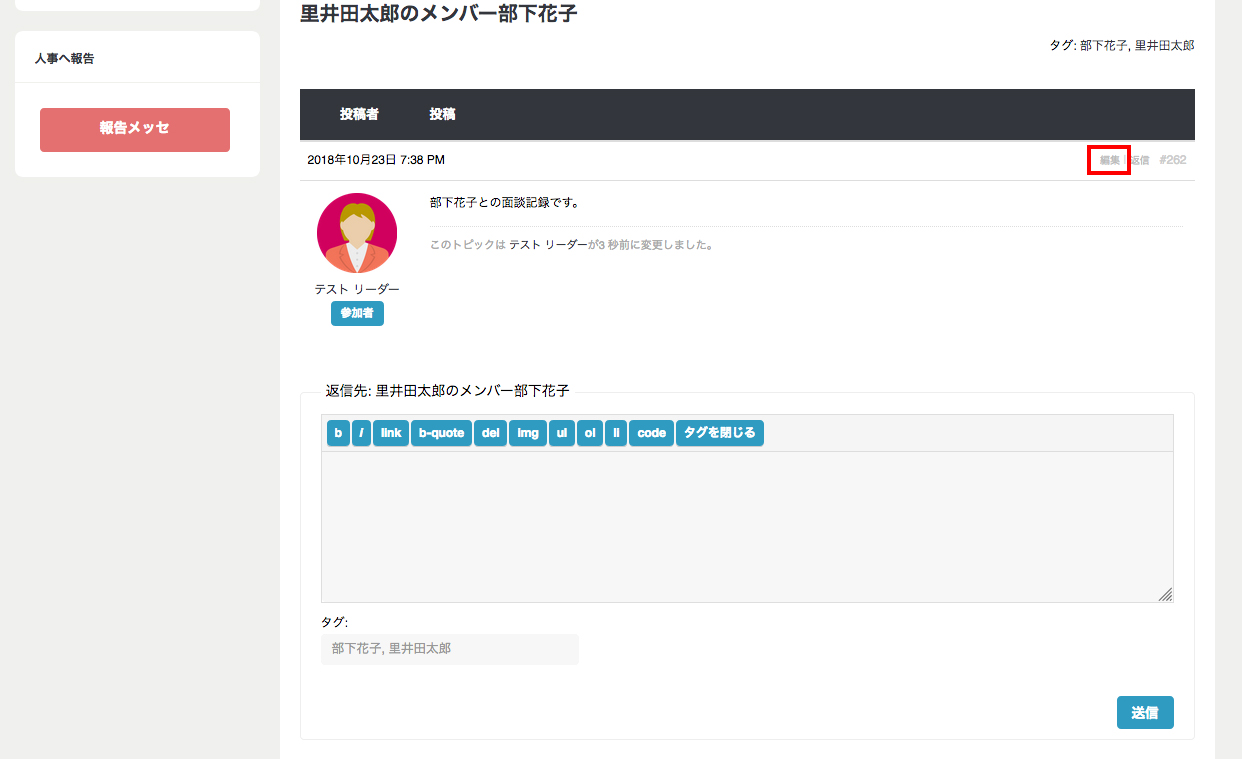Insert a hyperlink using 'link' button
Image resolution: width=1242 pixels, height=759 pixels.
391,433
